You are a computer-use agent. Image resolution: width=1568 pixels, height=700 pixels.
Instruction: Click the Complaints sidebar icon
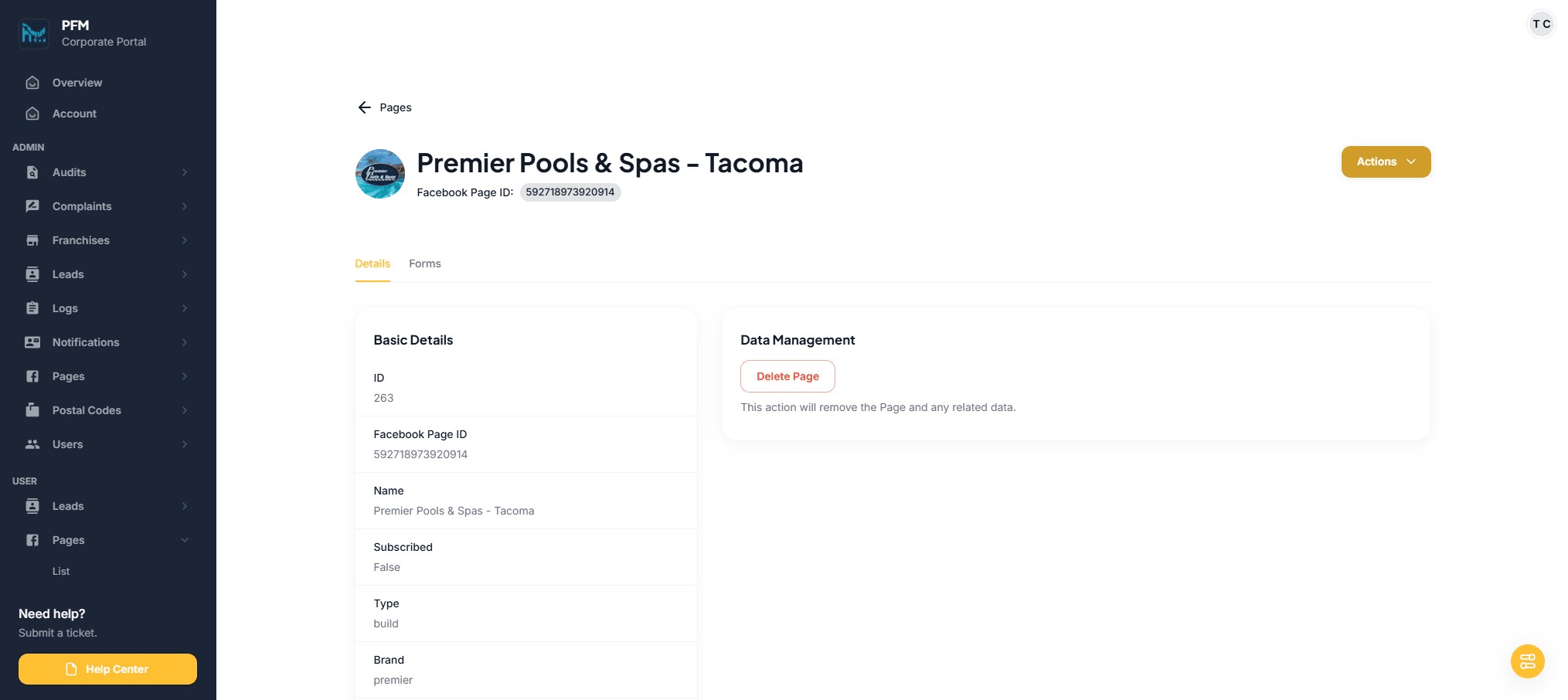coord(32,206)
